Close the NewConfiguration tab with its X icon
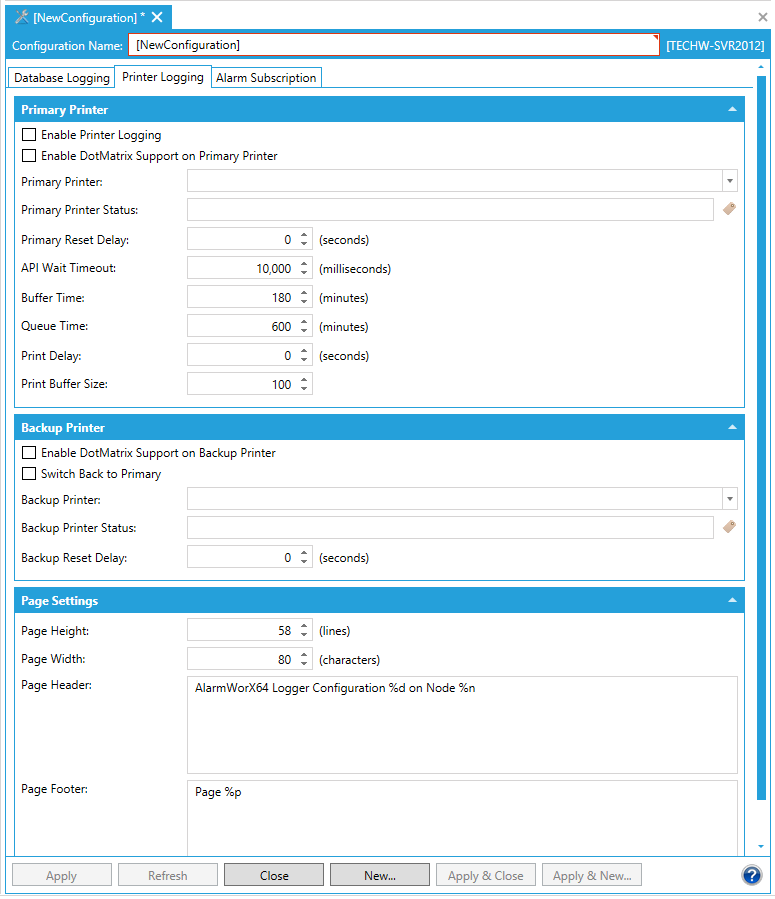 point(157,17)
